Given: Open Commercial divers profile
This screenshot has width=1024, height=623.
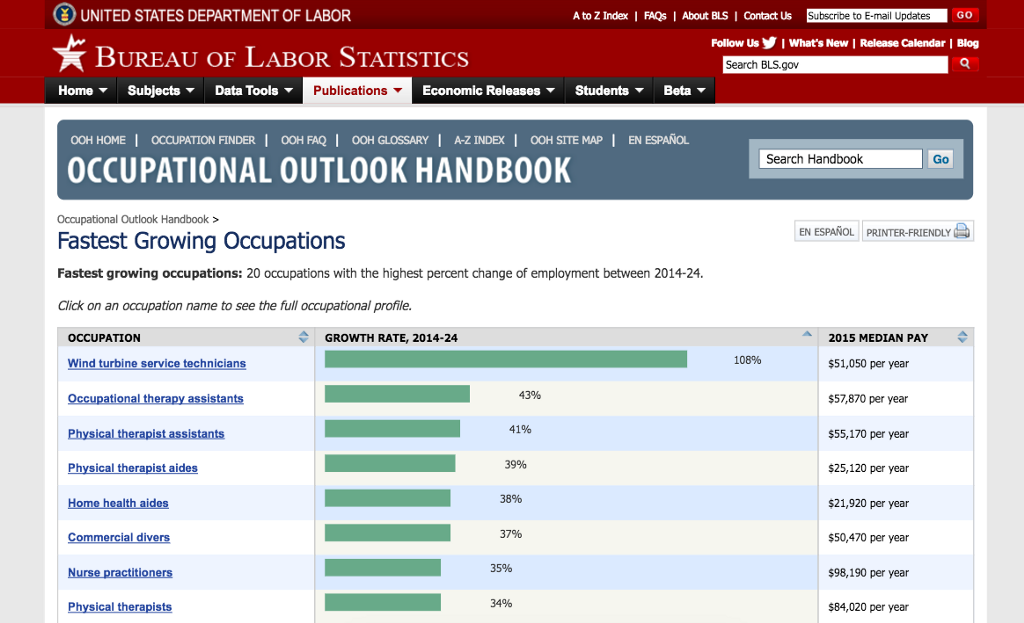Looking at the screenshot, I should tap(119, 537).
